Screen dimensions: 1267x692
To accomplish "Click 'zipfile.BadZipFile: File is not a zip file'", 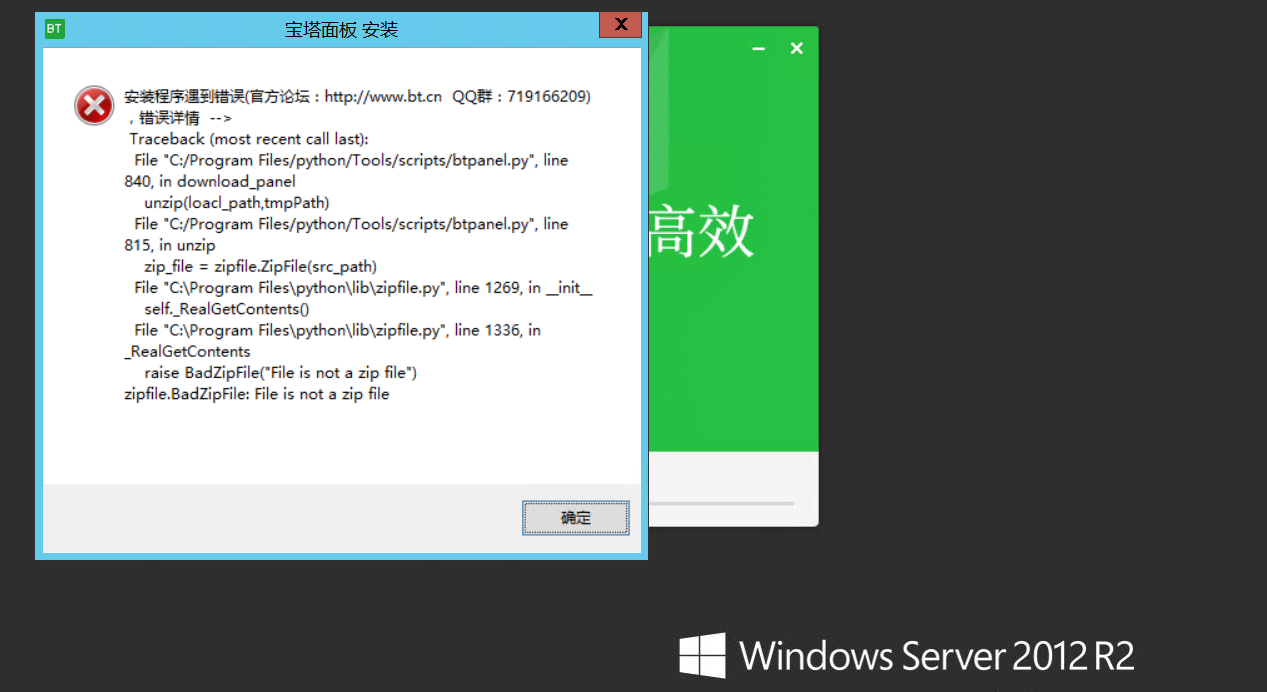I will [256, 394].
